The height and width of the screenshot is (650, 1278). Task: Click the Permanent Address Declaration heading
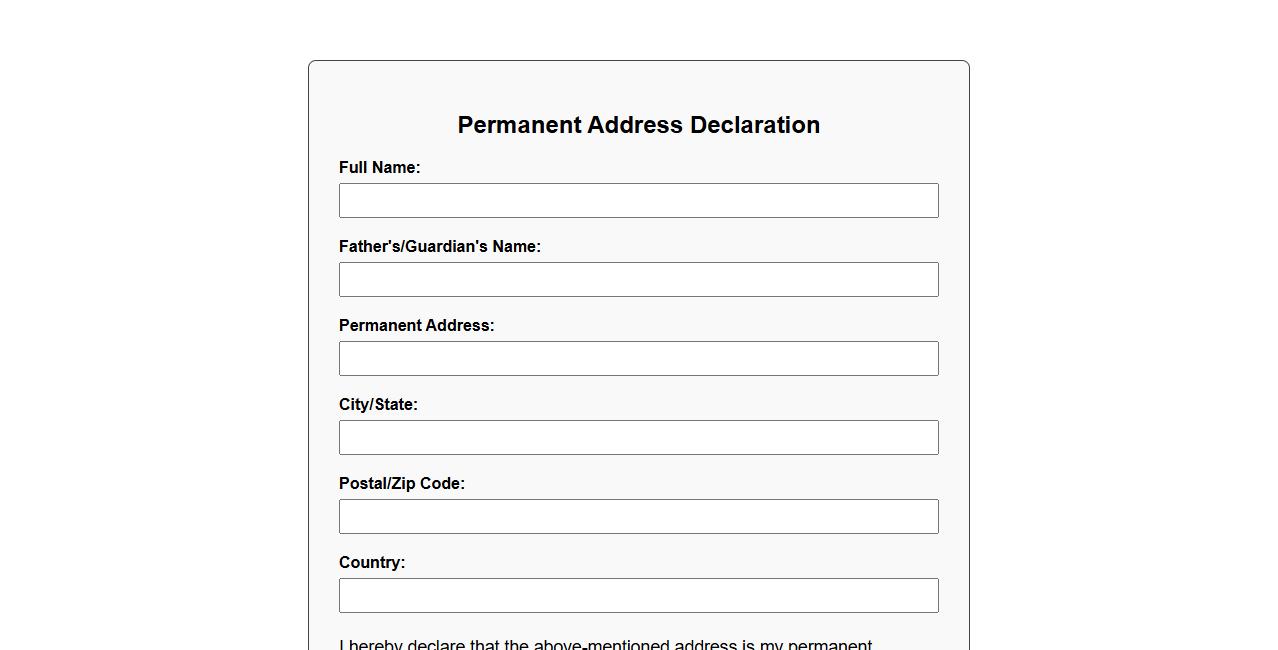click(638, 125)
